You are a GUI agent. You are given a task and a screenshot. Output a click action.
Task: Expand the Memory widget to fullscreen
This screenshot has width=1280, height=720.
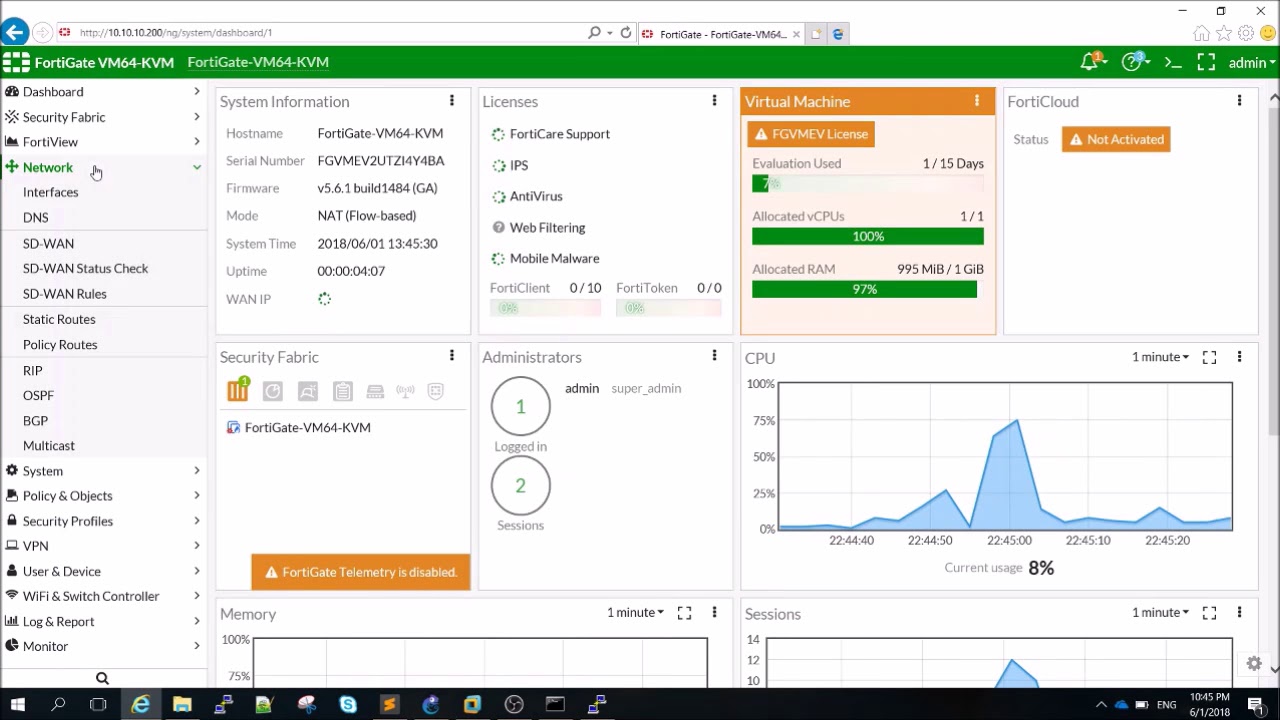coord(684,612)
